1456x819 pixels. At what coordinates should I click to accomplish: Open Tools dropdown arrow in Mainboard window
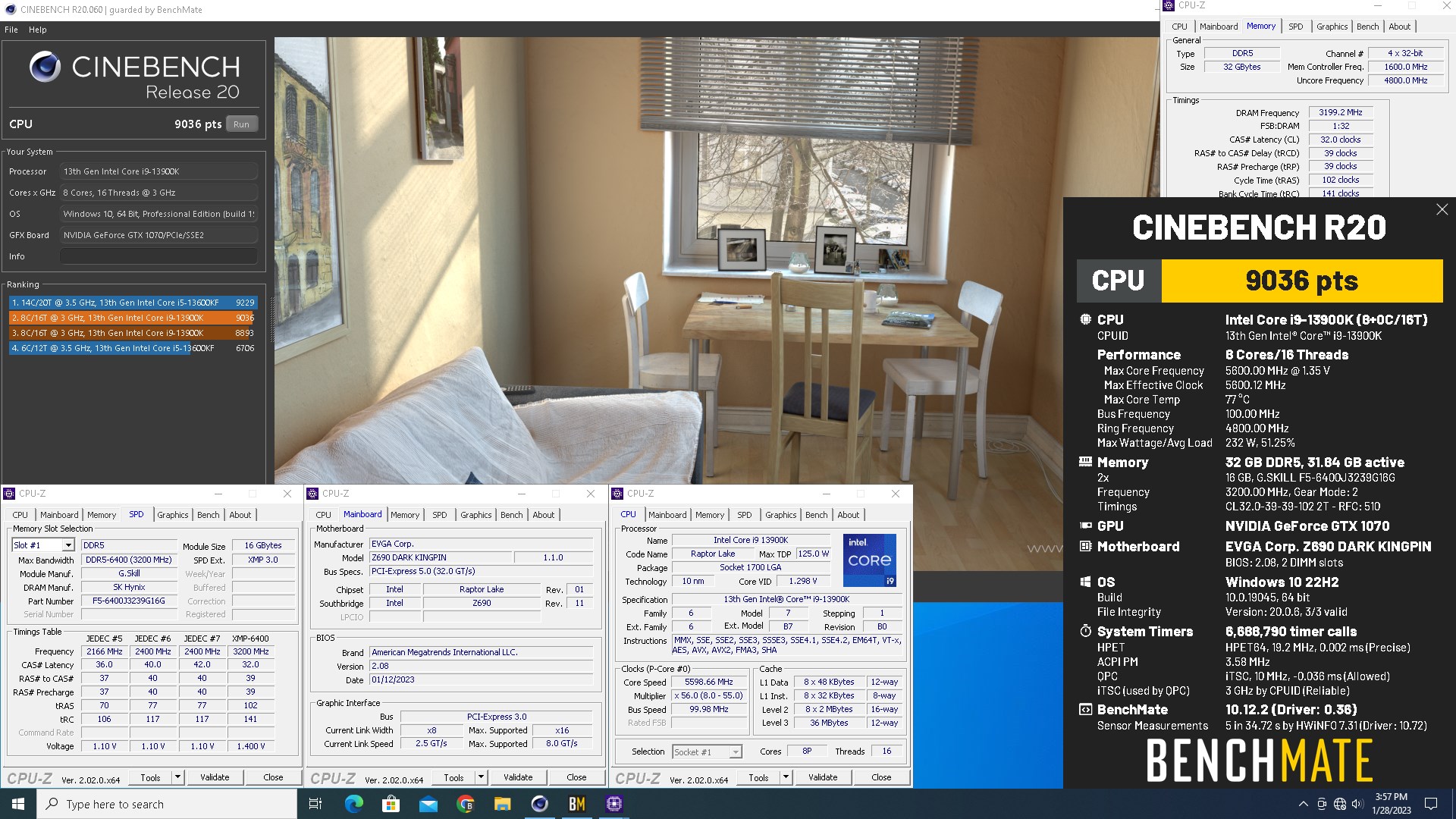click(x=481, y=777)
